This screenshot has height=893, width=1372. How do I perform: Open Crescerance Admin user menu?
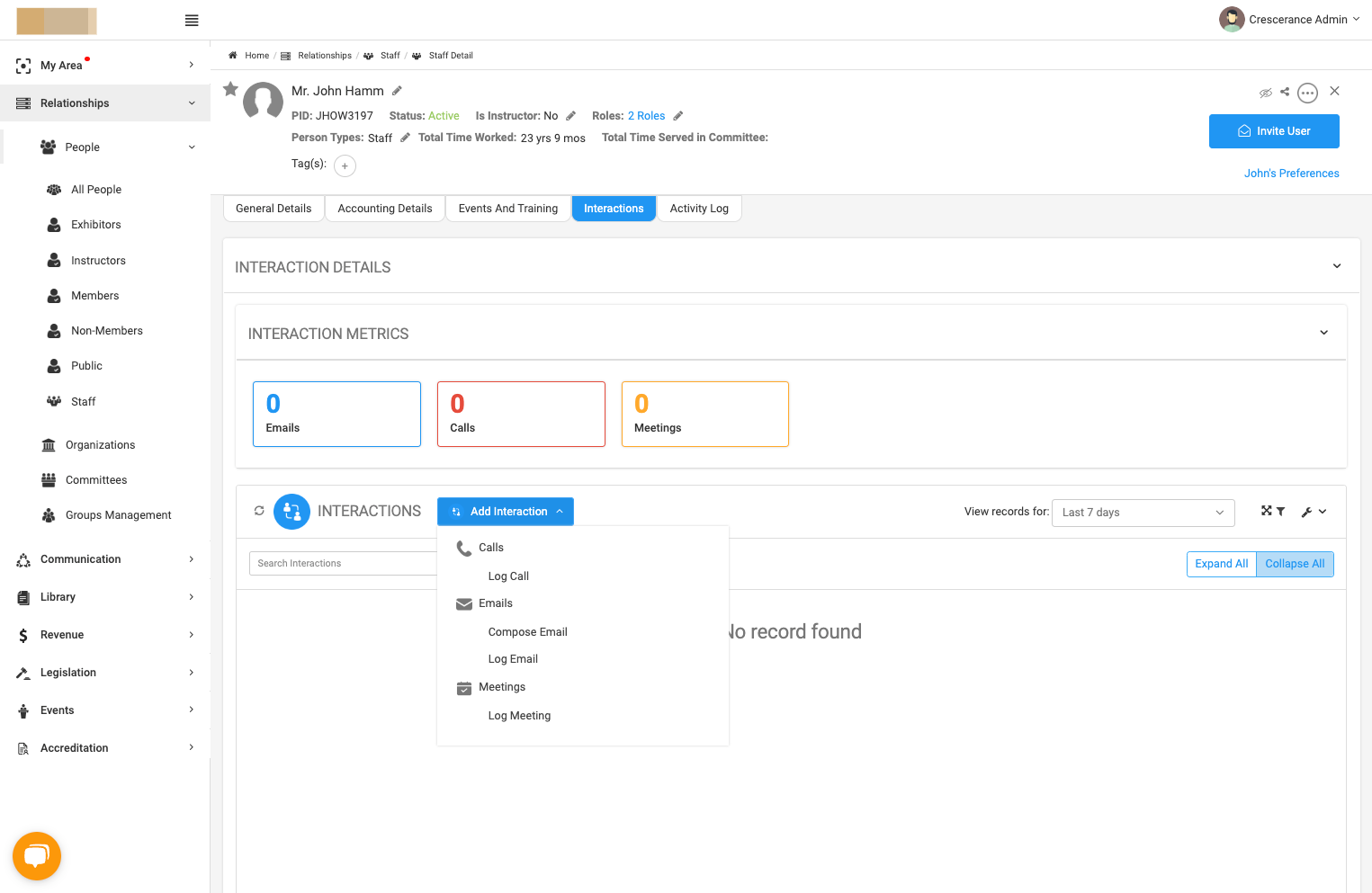coord(1289,19)
